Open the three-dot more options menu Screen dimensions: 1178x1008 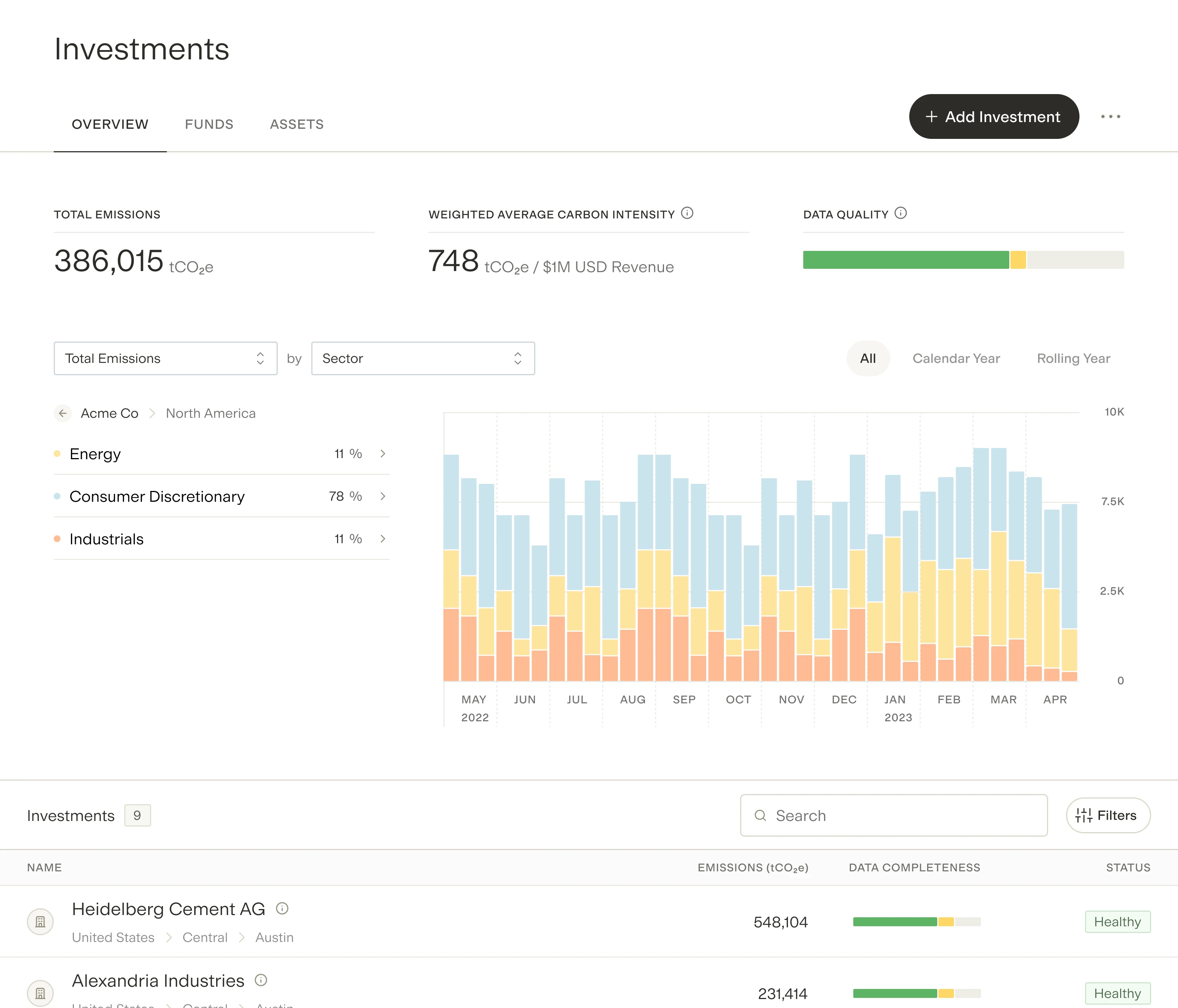pos(1110,116)
